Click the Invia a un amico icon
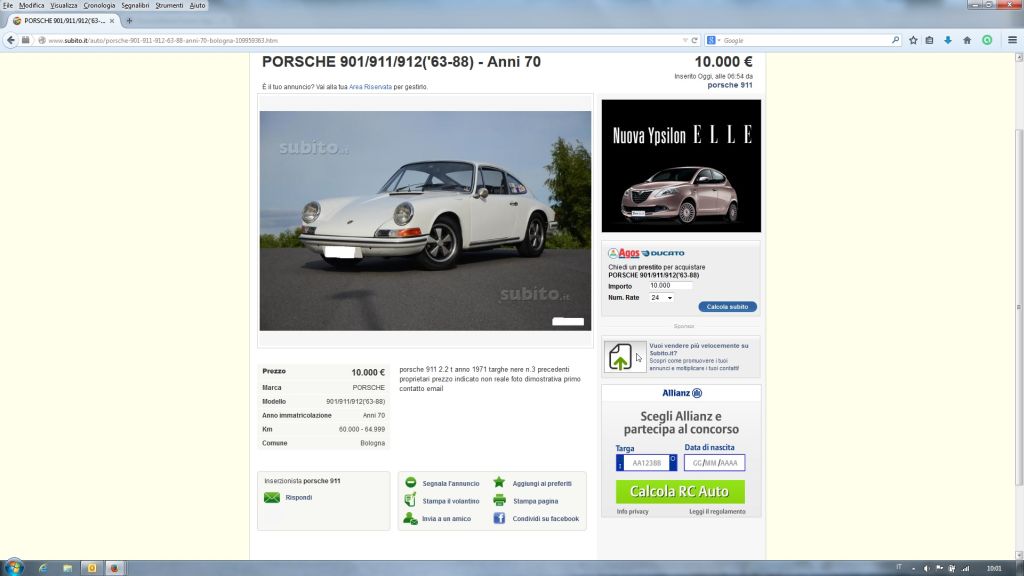This screenshot has height=576, width=1024. pos(410,519)
